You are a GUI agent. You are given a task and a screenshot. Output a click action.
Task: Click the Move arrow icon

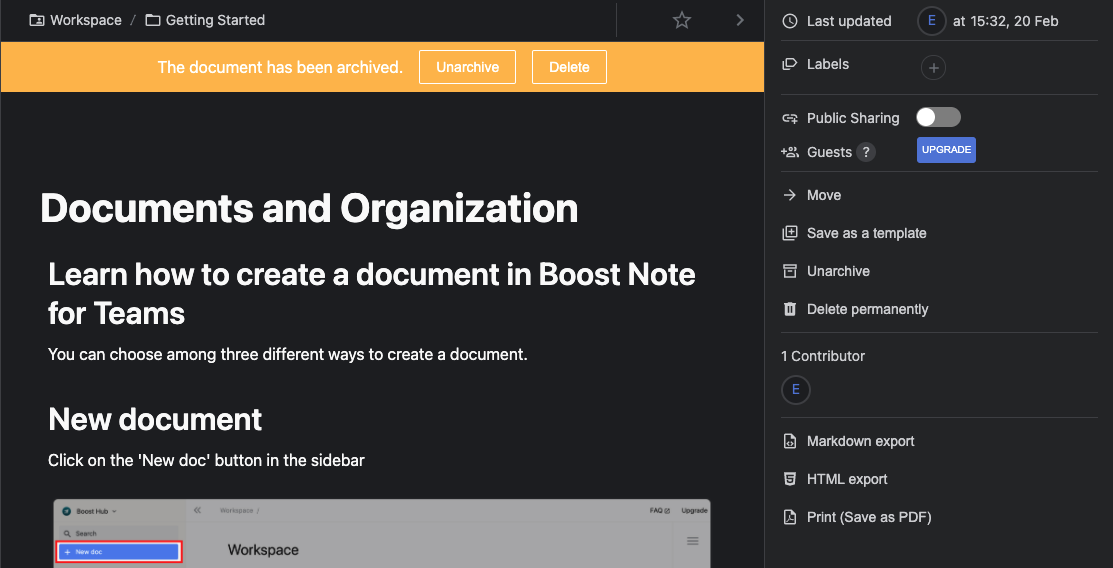pos(789,195)
